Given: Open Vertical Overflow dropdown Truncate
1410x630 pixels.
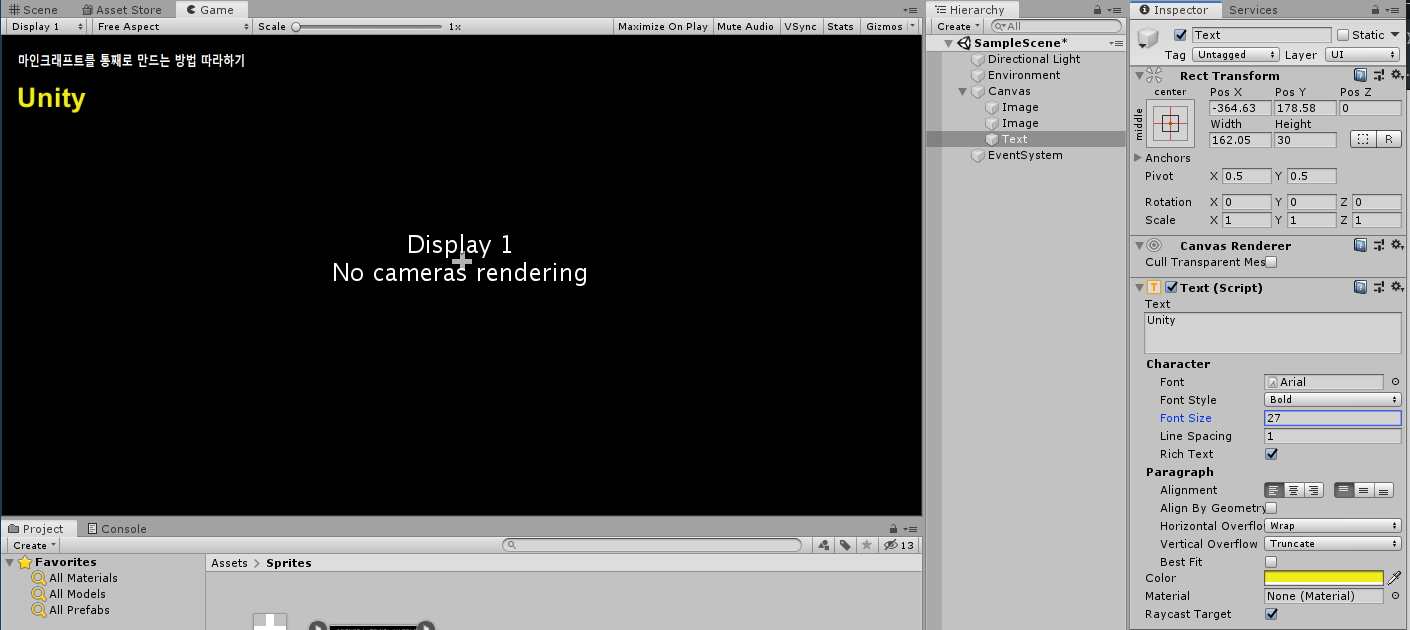Looking at the screenshot, I should (x=1333, y=544).
